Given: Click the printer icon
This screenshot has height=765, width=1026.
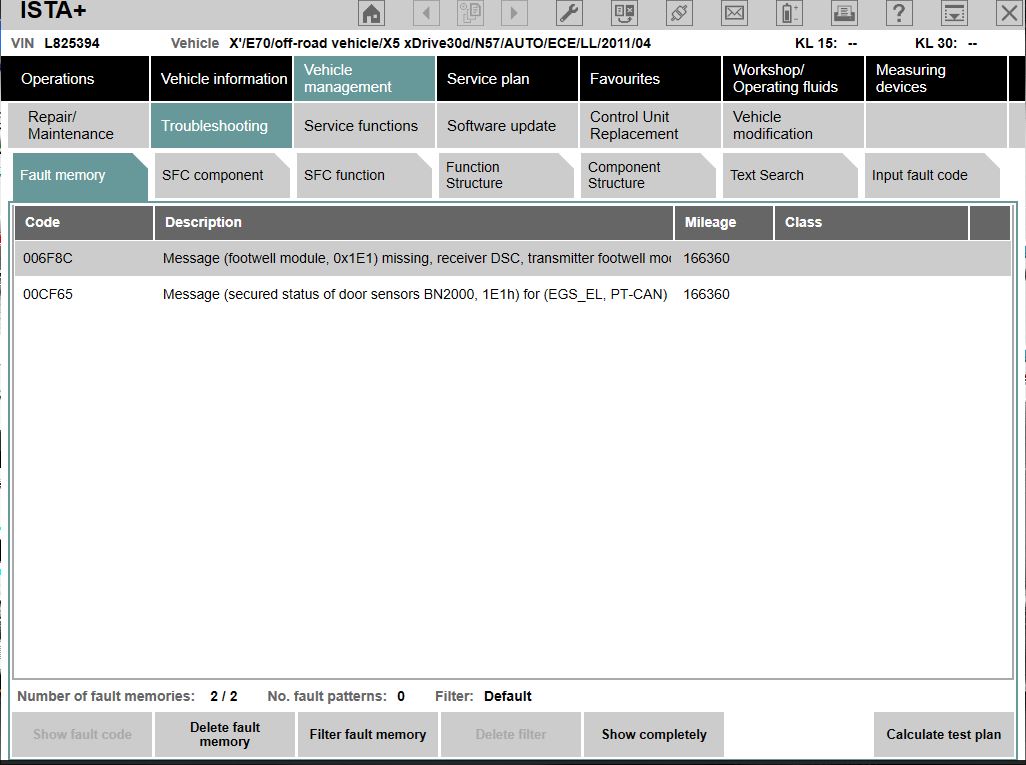Looking at the screenshot, I should pos(845,13).
